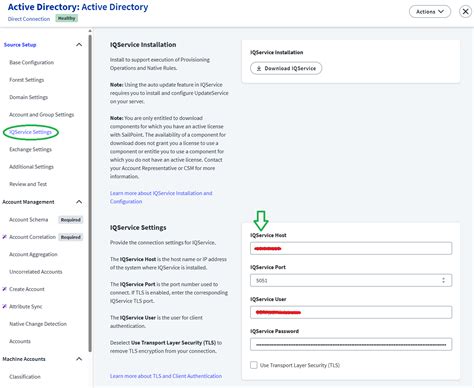
Task: Close the Active Directory panel with X
Action: [x=465, y=12]
